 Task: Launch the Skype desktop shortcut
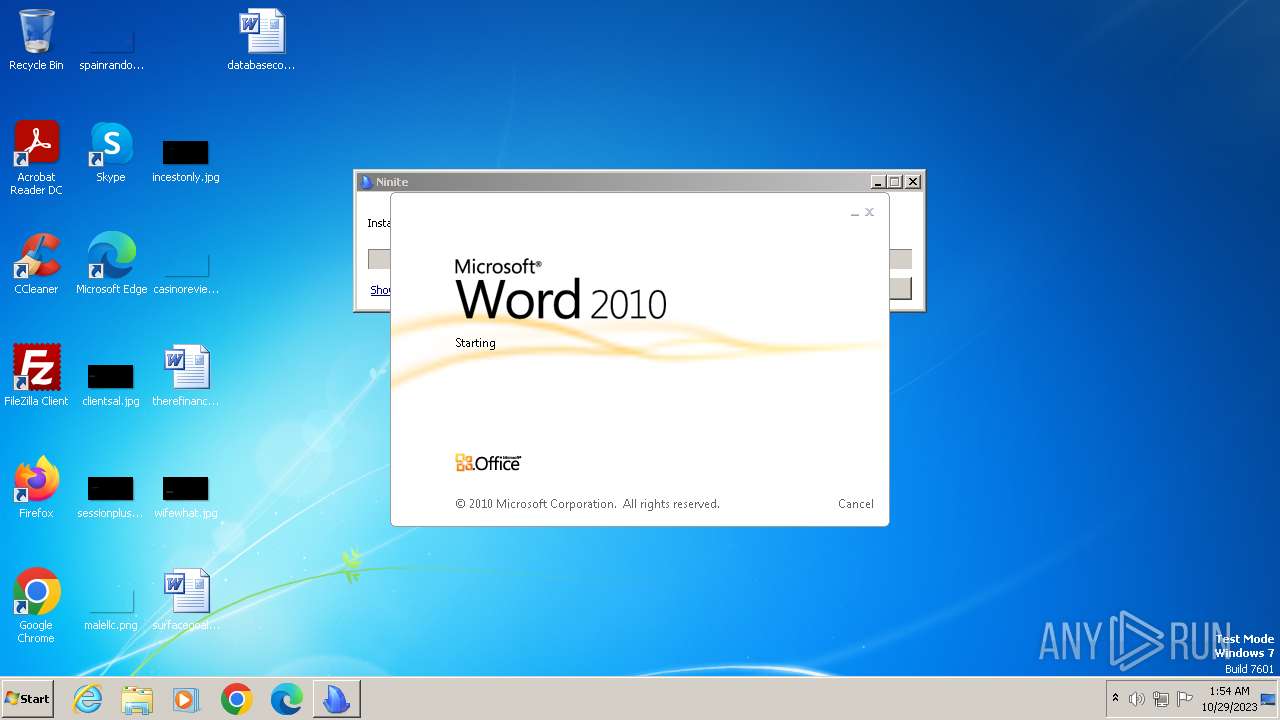(111, 152)
